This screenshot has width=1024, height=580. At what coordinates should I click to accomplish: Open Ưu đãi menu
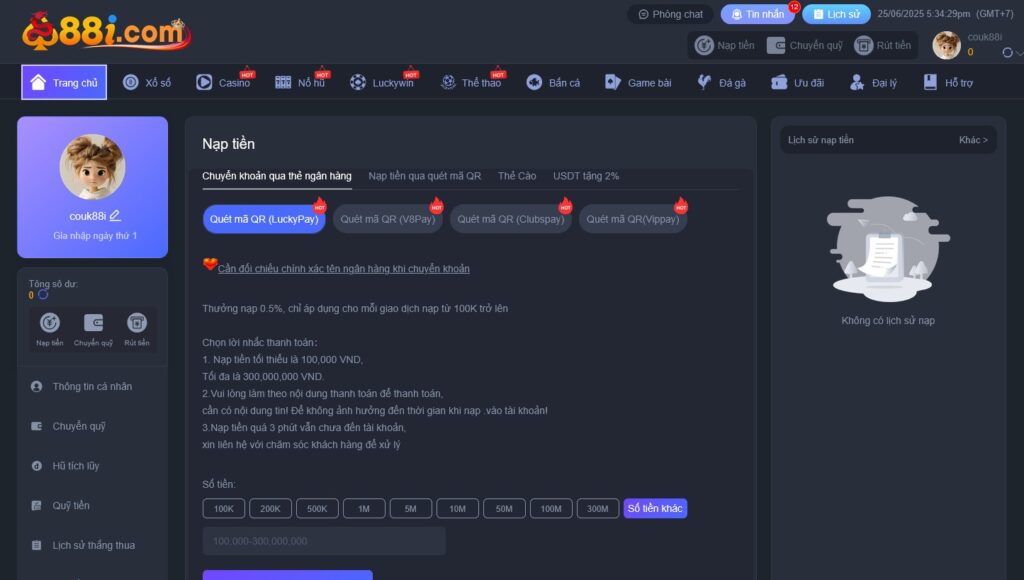tap(797, 83)
